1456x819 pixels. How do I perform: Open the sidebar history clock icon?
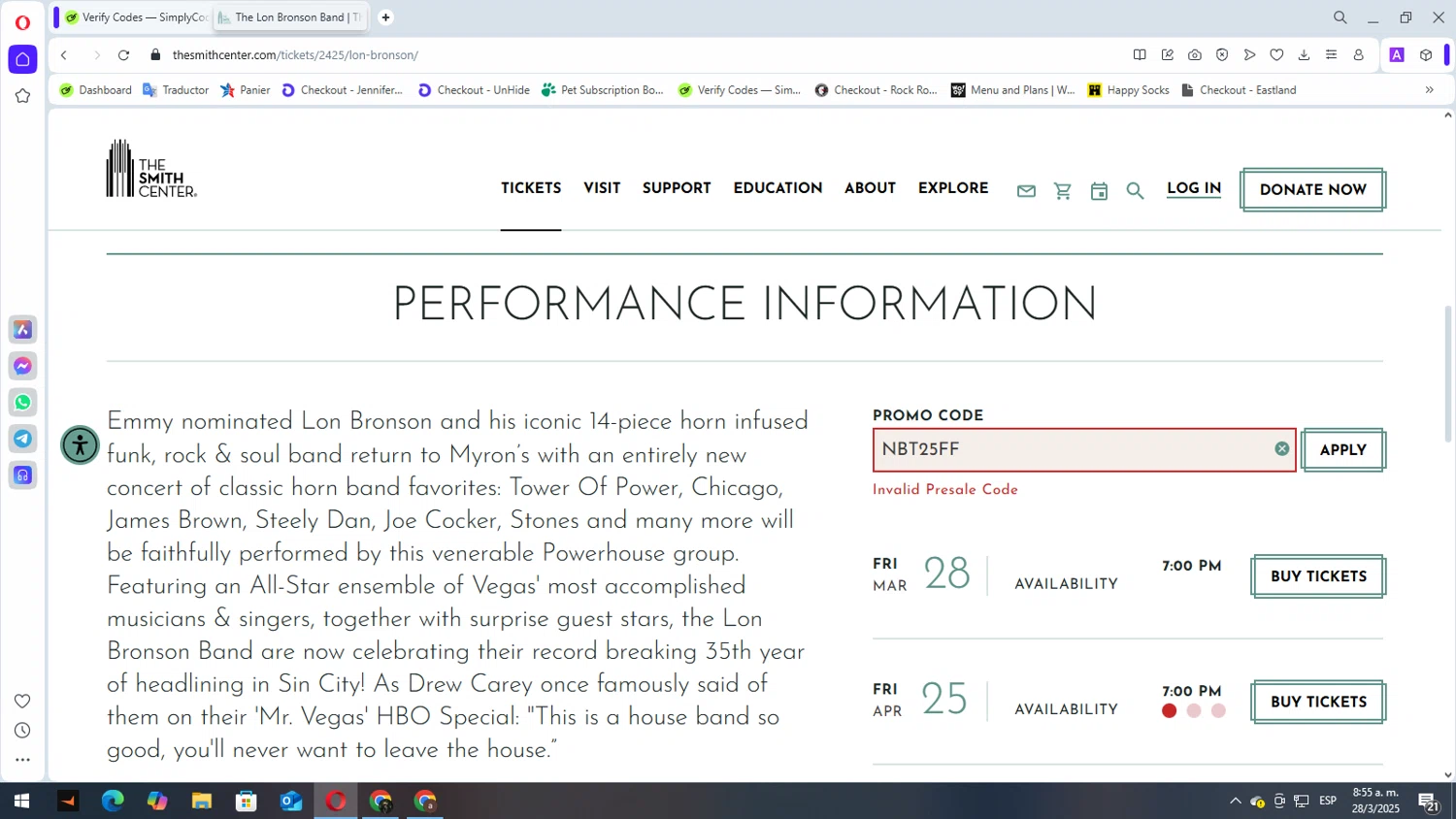tap(22, 731)
